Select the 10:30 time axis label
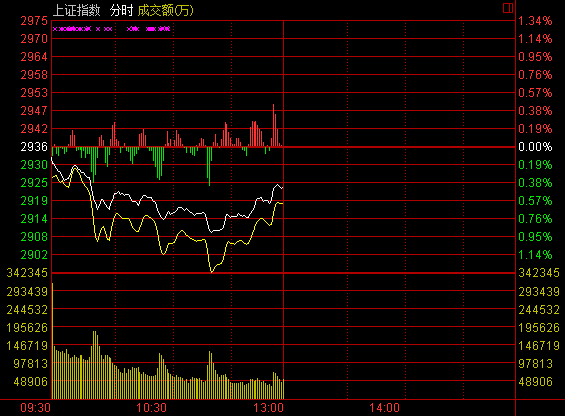This screenshot has height=416, width=565. click(151, 408)
